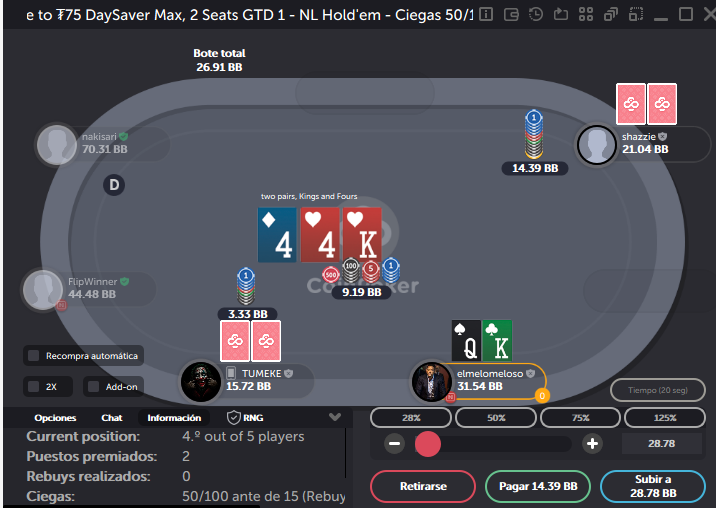Check the Add-on checkbox
This screenshot has height=508, width=716.
click(x=94, y=386)
